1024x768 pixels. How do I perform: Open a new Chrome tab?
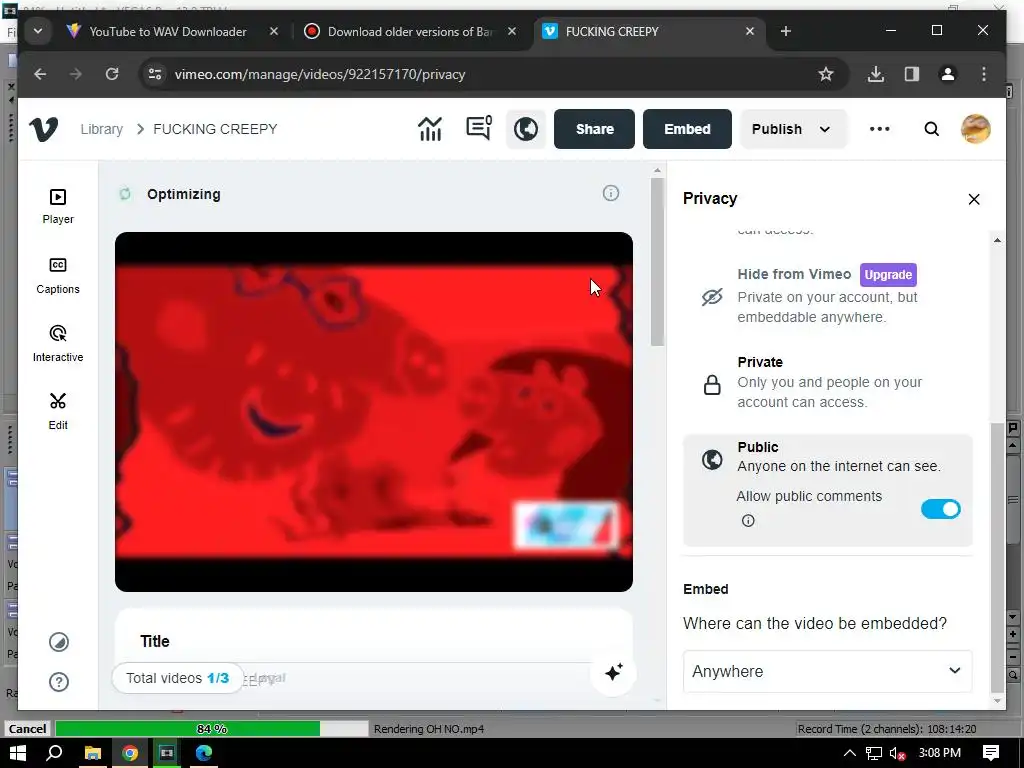pyautogui.click(x=786, y=31)
